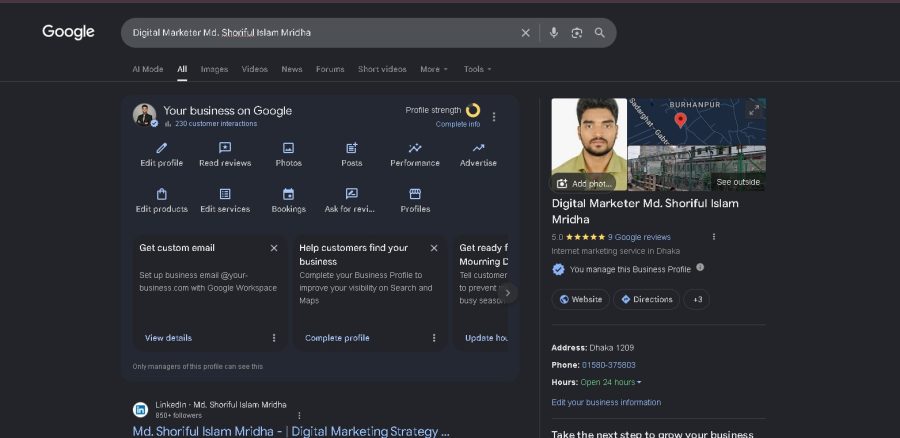Start voice search with the microphone icon
The width and height of the screenshot is (900, 438).
(x=553, y=33)
